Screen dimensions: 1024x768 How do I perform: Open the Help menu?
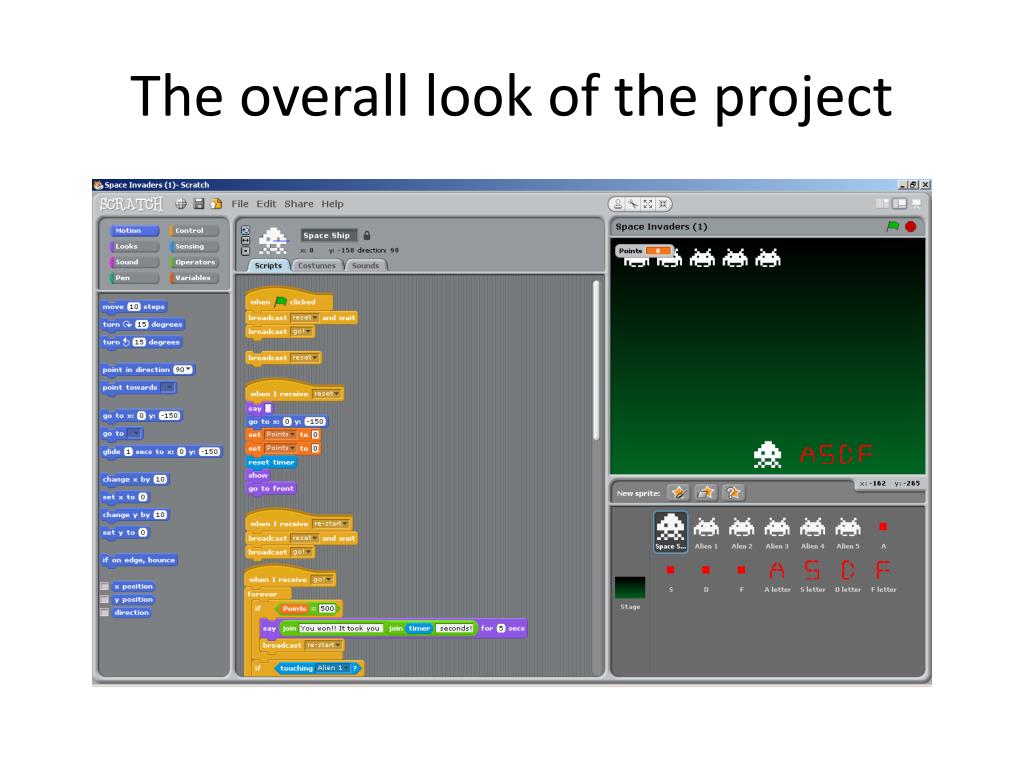click(x=332, y=204)
